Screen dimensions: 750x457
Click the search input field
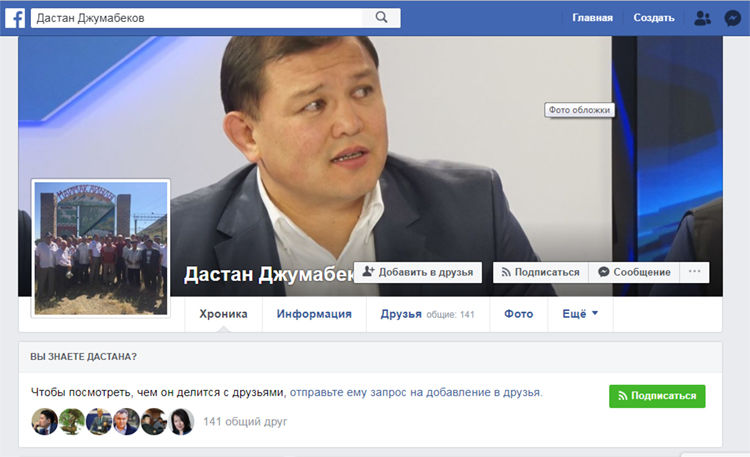(200, 18)
